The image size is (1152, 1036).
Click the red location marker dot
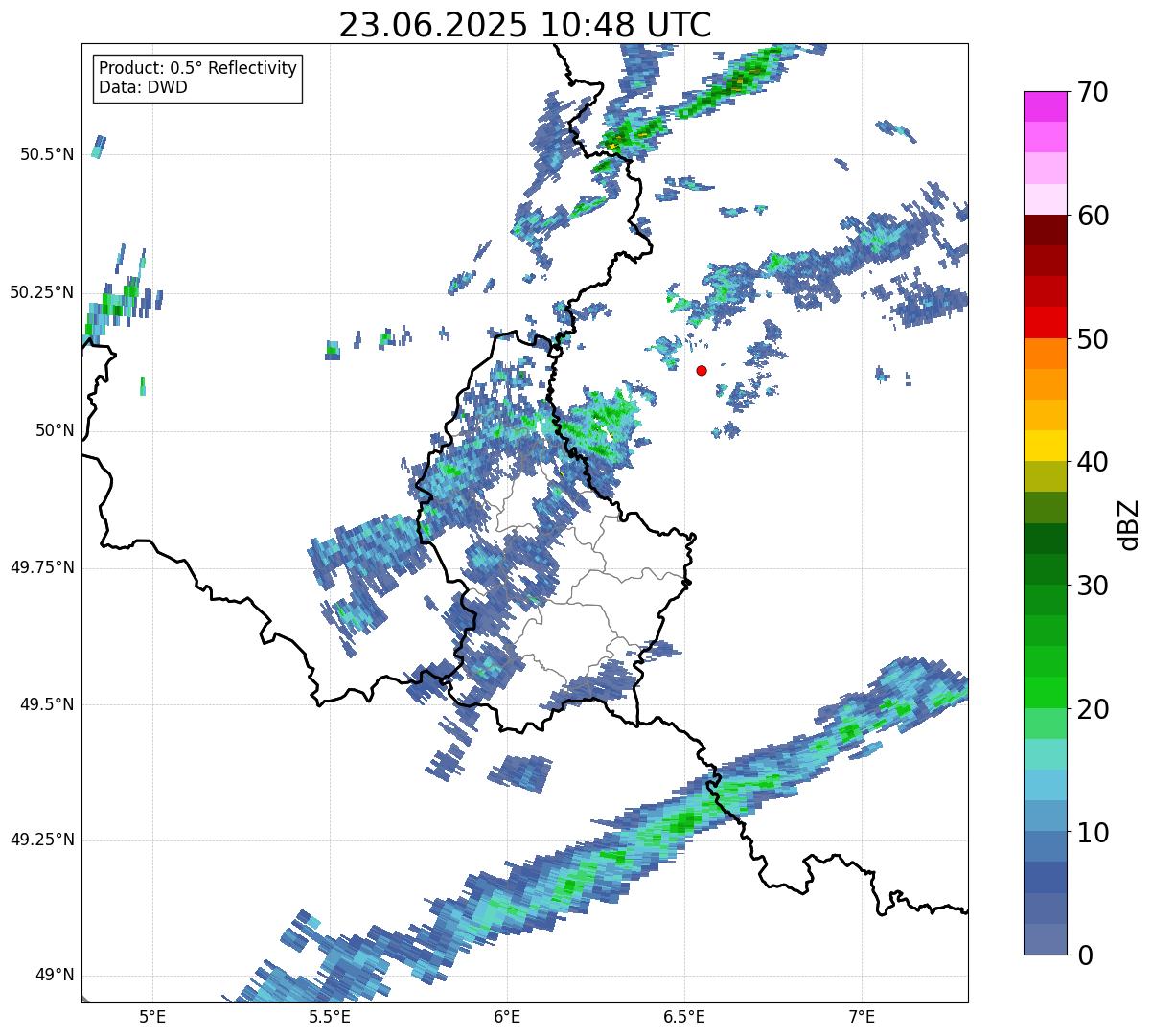(x=702, y=370)
